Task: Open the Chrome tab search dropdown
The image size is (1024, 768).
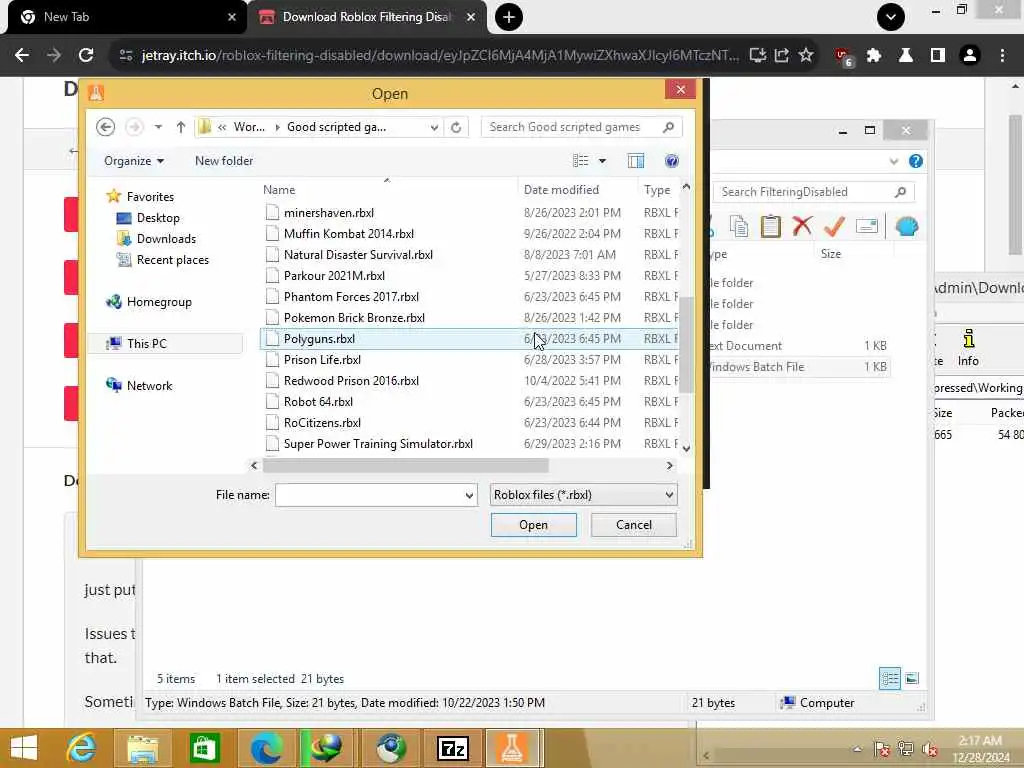Action: [x=891, y=17]
